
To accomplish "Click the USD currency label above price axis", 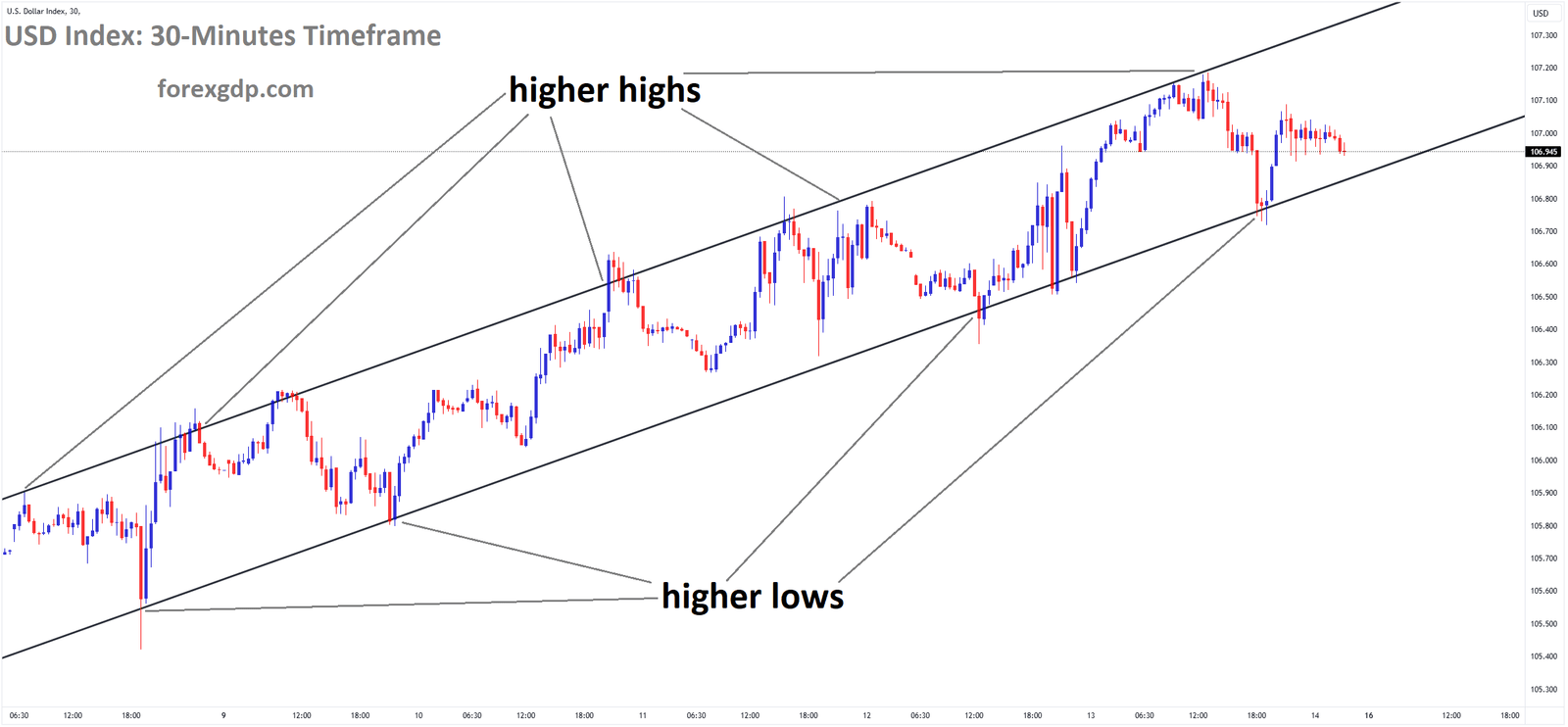I will 1541,14.
